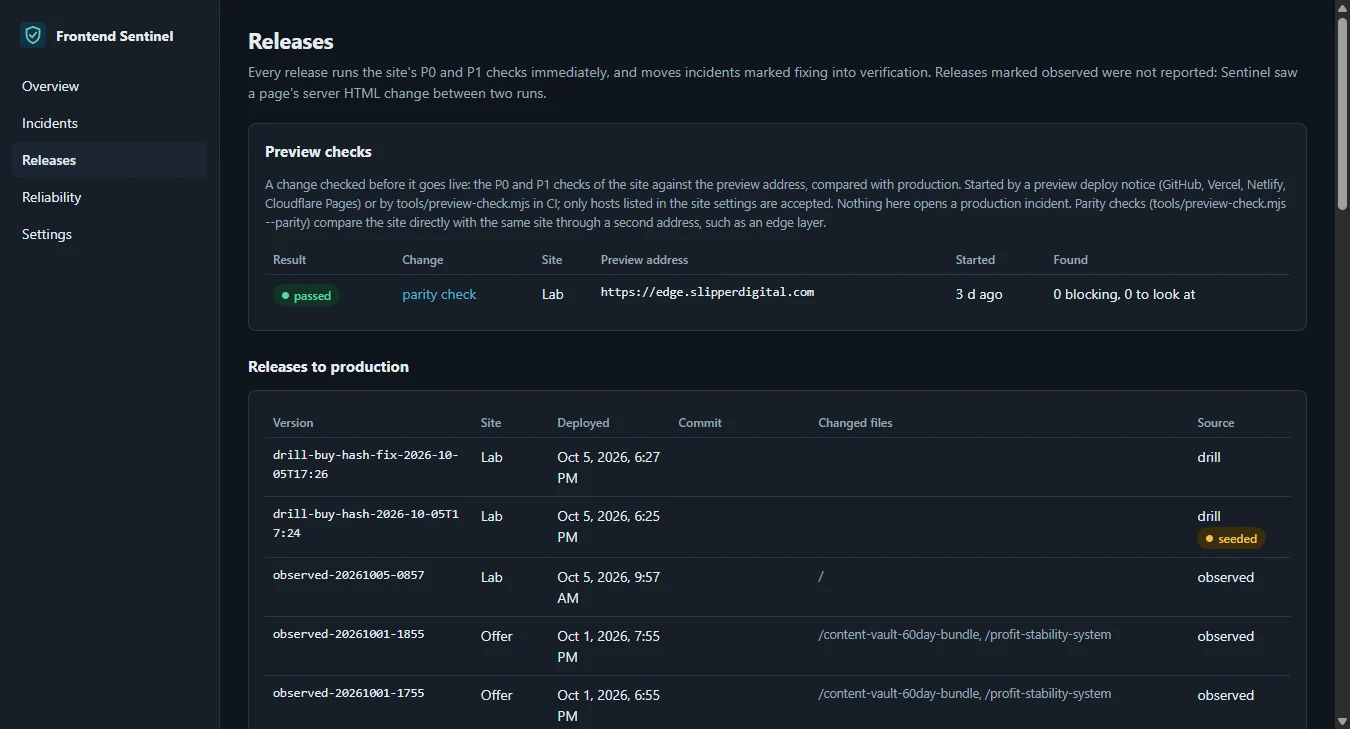Click '0 blocking, 0 to look at'
This screenshot has height=729, width=1350.
pos(1124,295)
